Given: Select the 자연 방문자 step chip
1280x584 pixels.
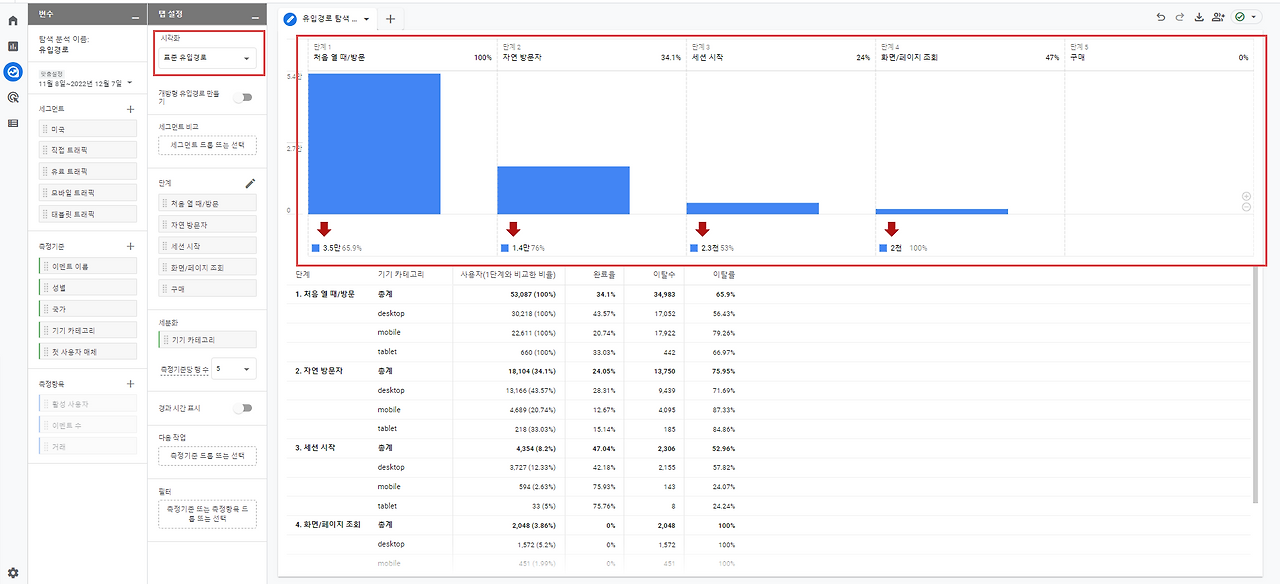Looking at the screenshot, I should point(207,225).
